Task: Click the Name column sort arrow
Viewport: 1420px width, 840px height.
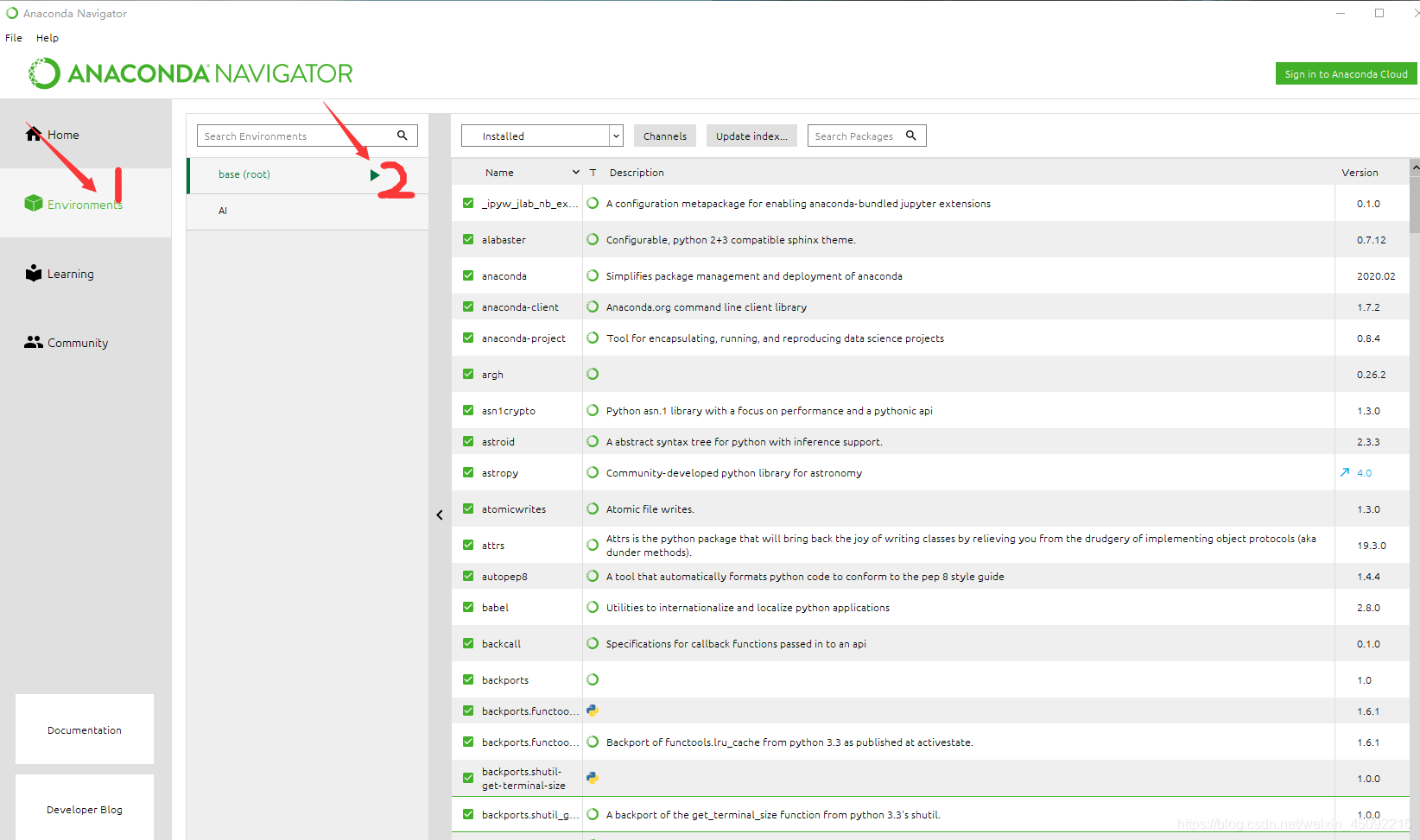Action: [x=576, y=172]
